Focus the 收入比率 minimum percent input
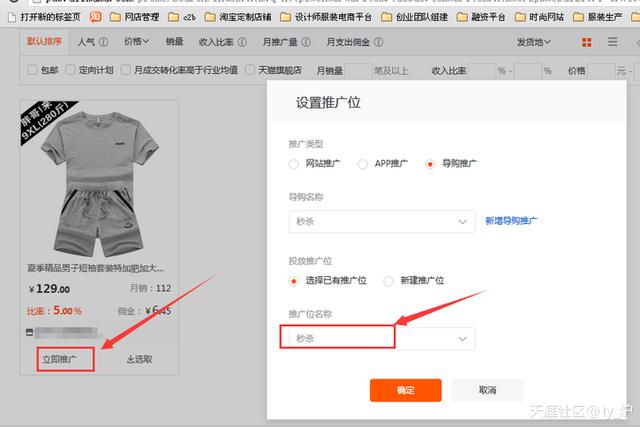The image size is (640, 427). 481,71
